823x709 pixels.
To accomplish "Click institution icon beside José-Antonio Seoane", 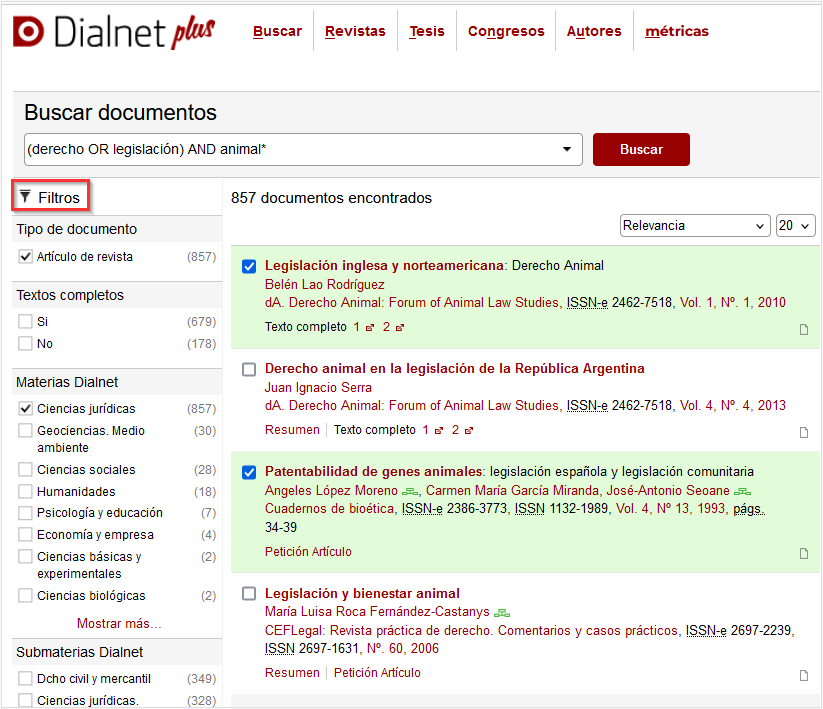I will click(x=742, y=492).
